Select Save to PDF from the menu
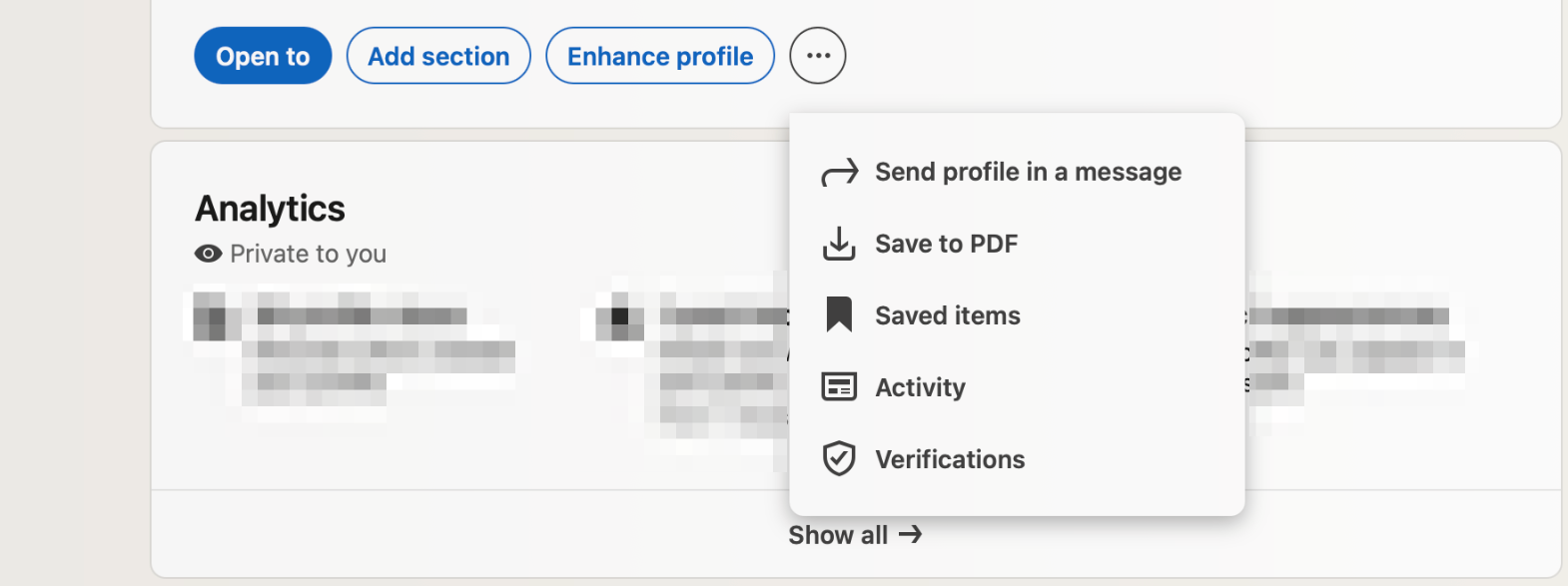 coord(946,243)
